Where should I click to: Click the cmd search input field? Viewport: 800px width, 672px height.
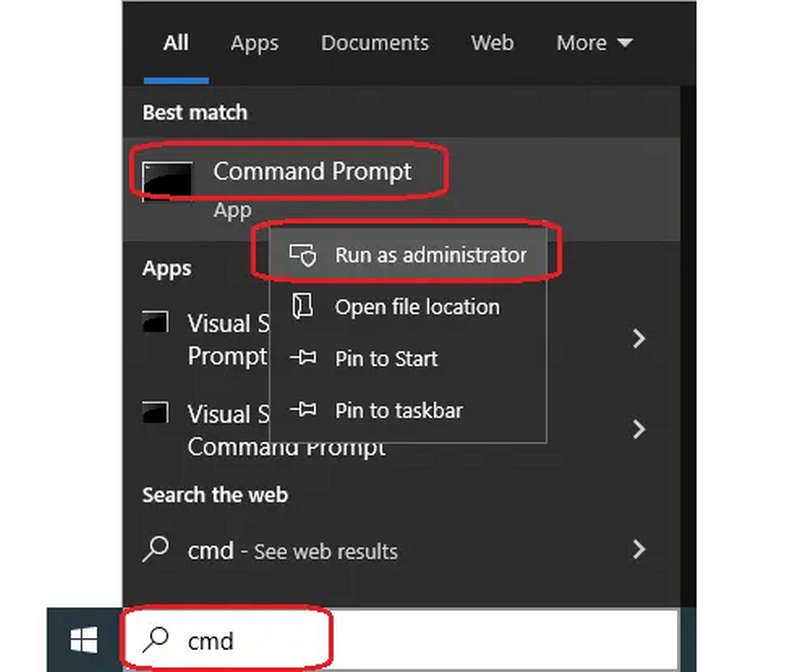click(401, 640)
